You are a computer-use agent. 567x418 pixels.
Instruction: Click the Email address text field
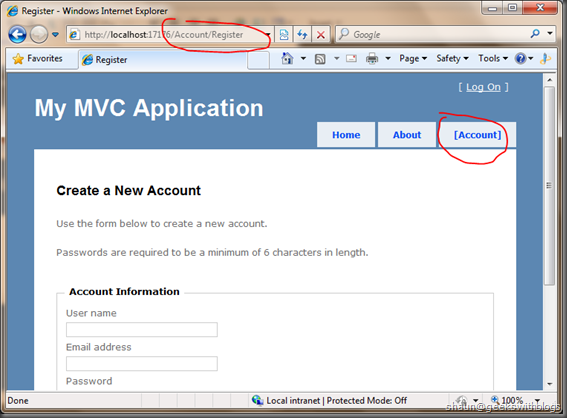click(142, 363)
